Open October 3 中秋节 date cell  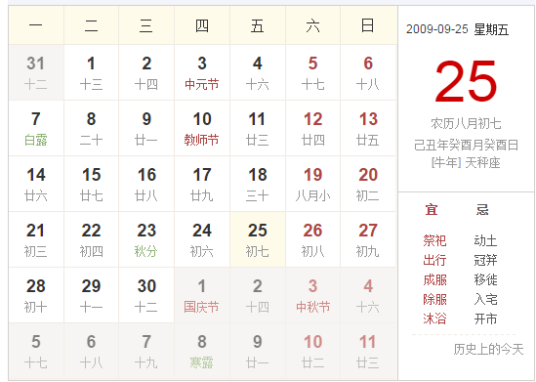[x=313, y=295]
